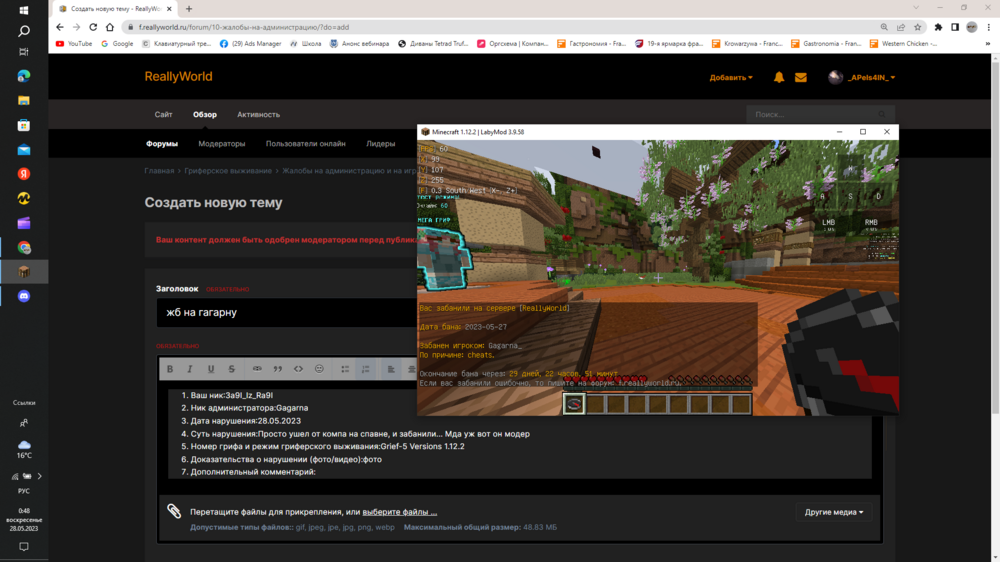Viewport: 1000px width, 562px height.
Task: Launch Microsoft Edge from the taskbar
Action: 24,76
